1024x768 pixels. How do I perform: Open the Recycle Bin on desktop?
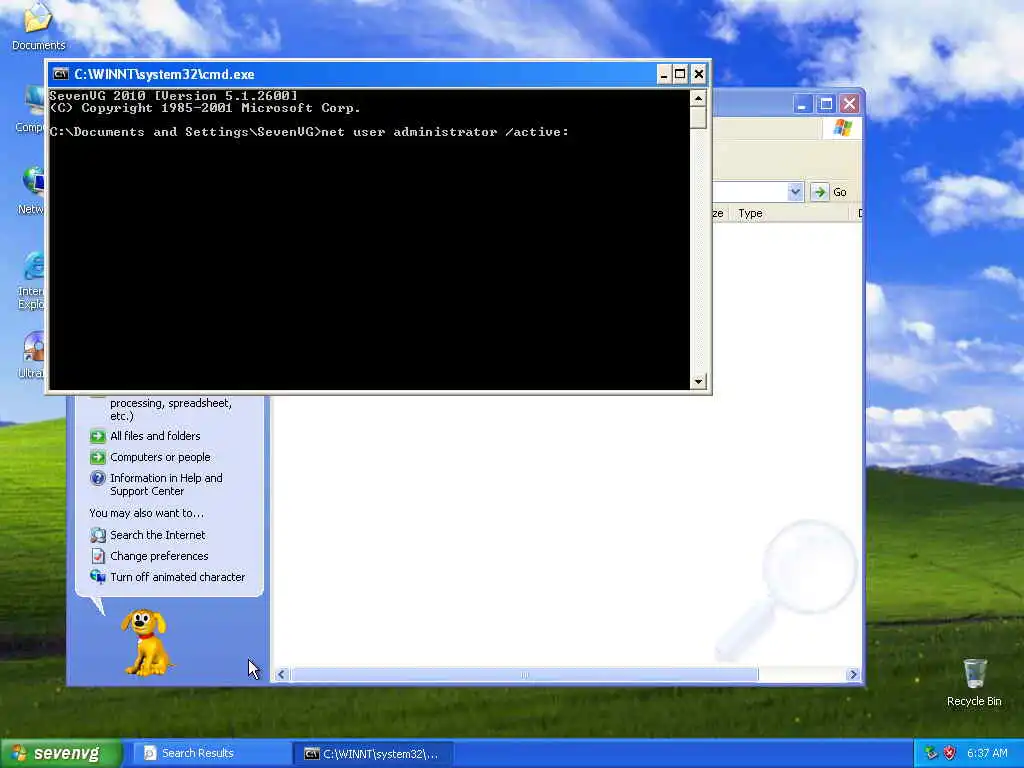974,682
